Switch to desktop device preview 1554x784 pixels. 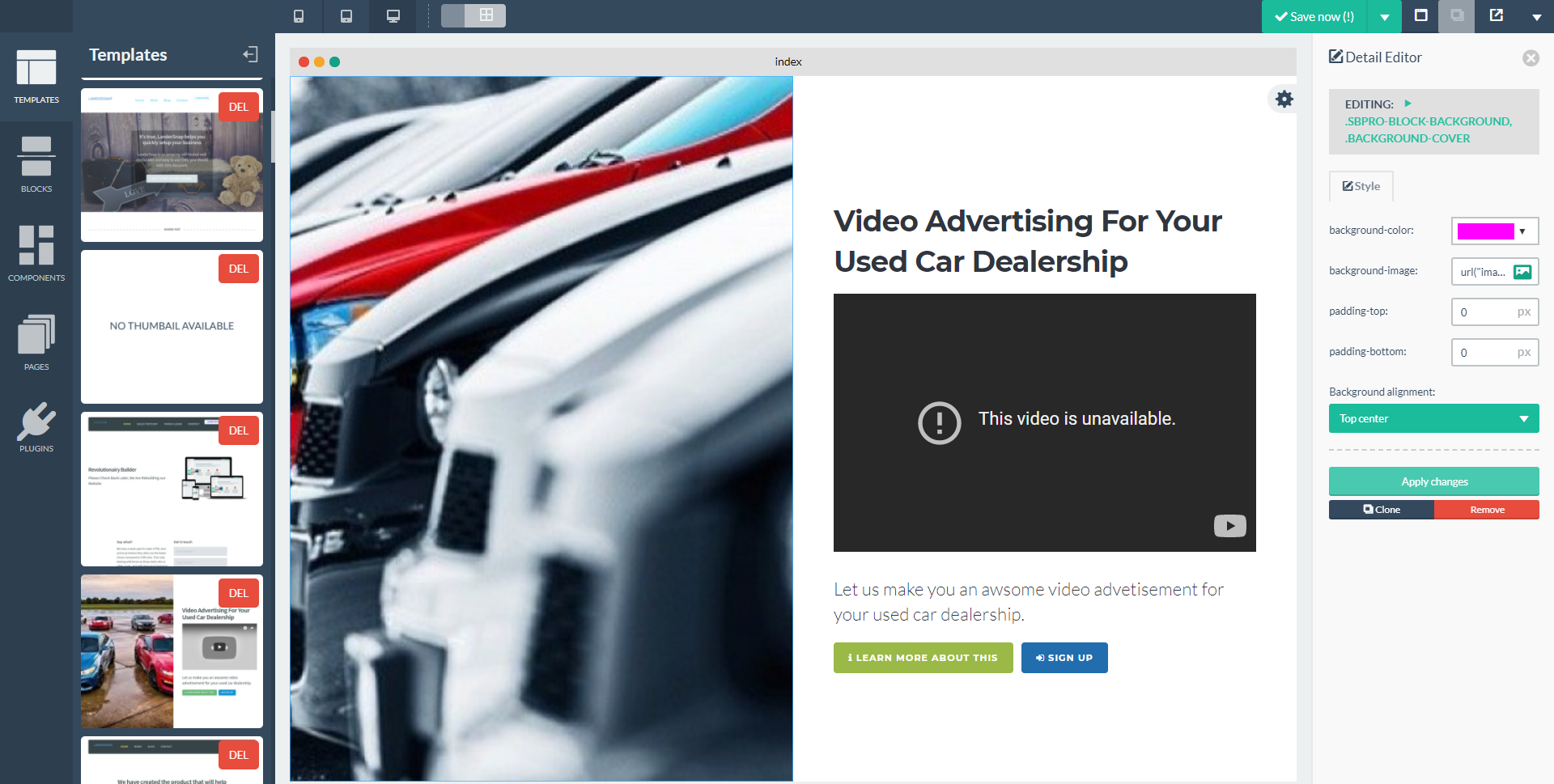393,16
